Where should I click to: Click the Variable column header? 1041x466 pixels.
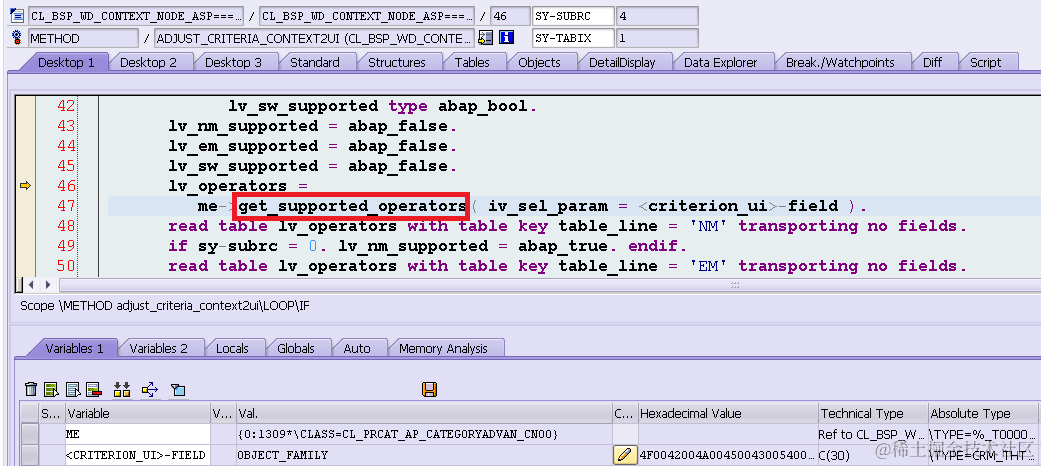click(x=137, y=413)
